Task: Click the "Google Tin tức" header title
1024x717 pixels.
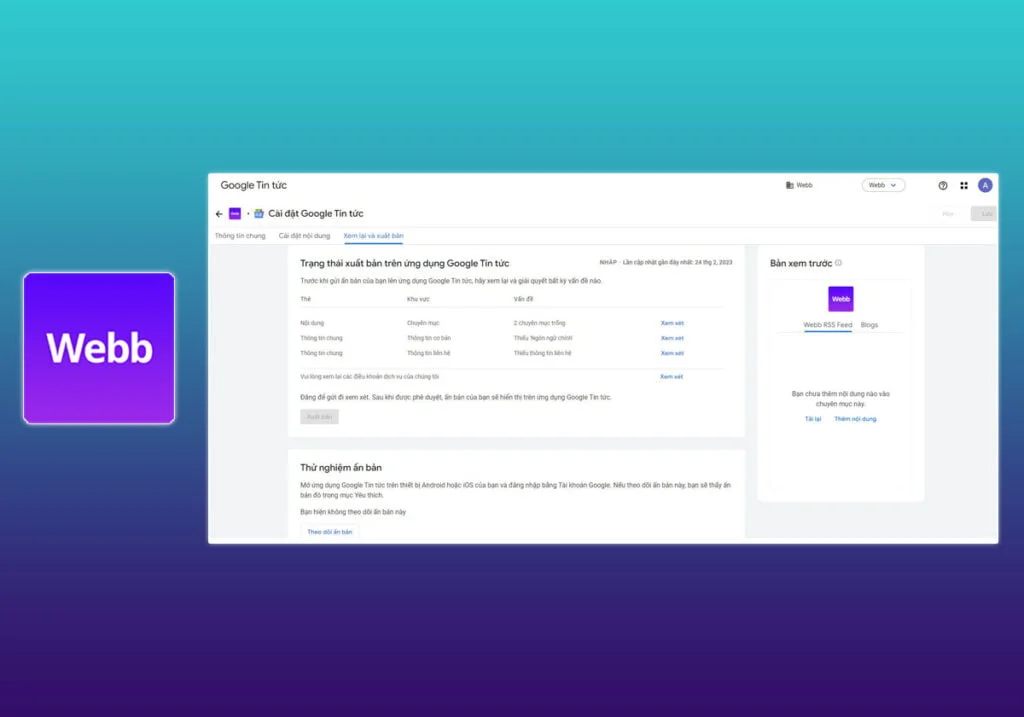Action: pyautogui.click(x=253, y=185)
